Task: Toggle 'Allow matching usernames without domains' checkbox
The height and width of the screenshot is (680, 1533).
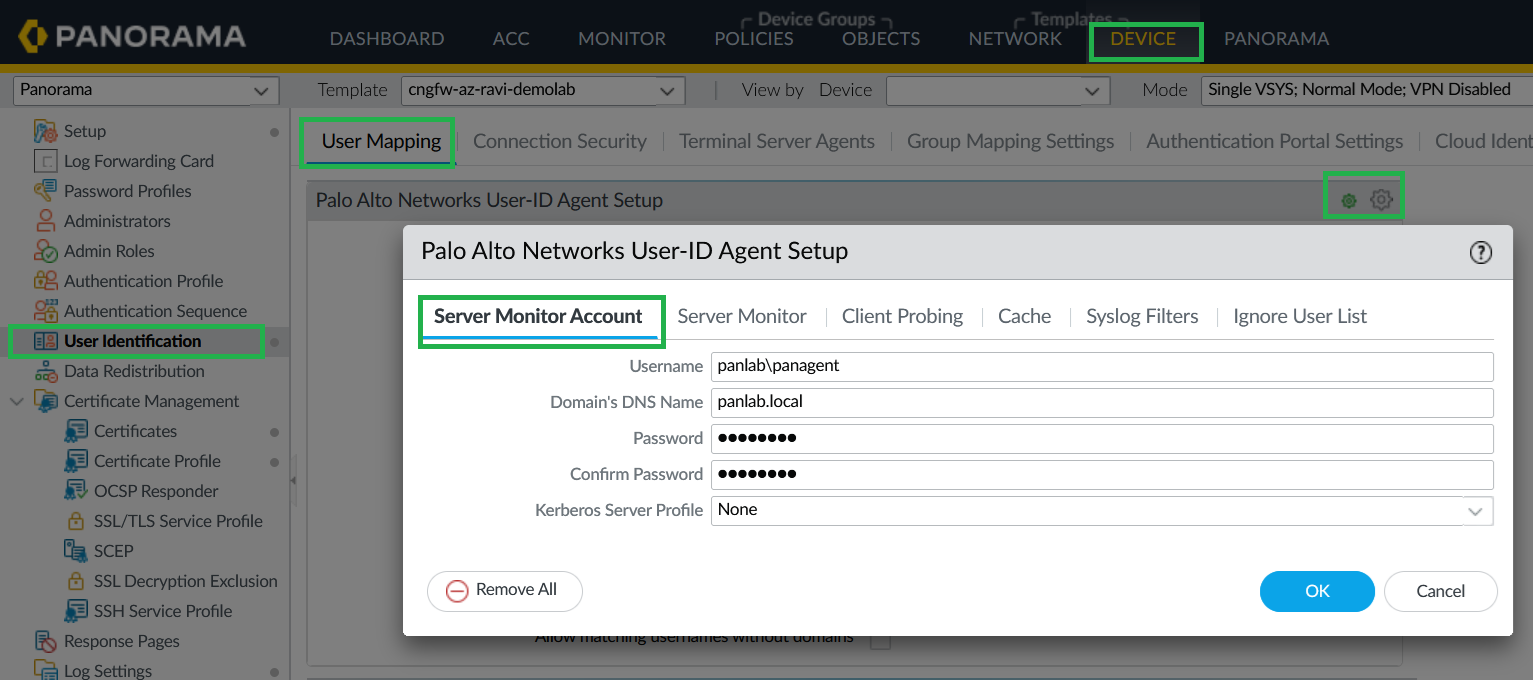Action: click(x=880, y=639)
